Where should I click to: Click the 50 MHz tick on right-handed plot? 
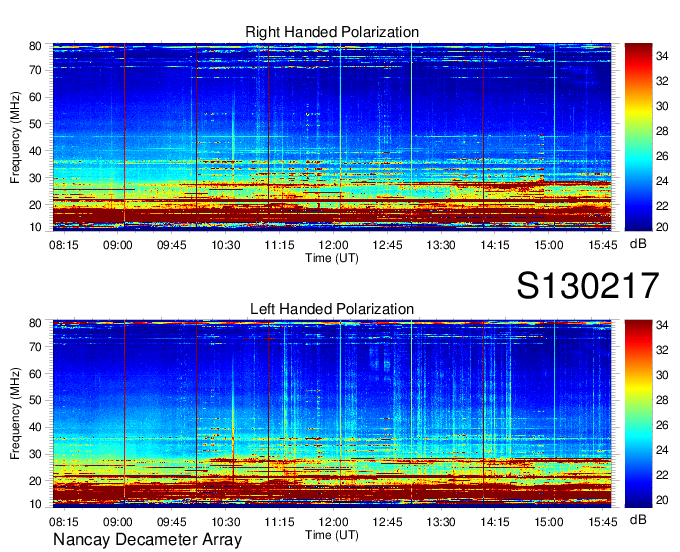tap(35, 124)
